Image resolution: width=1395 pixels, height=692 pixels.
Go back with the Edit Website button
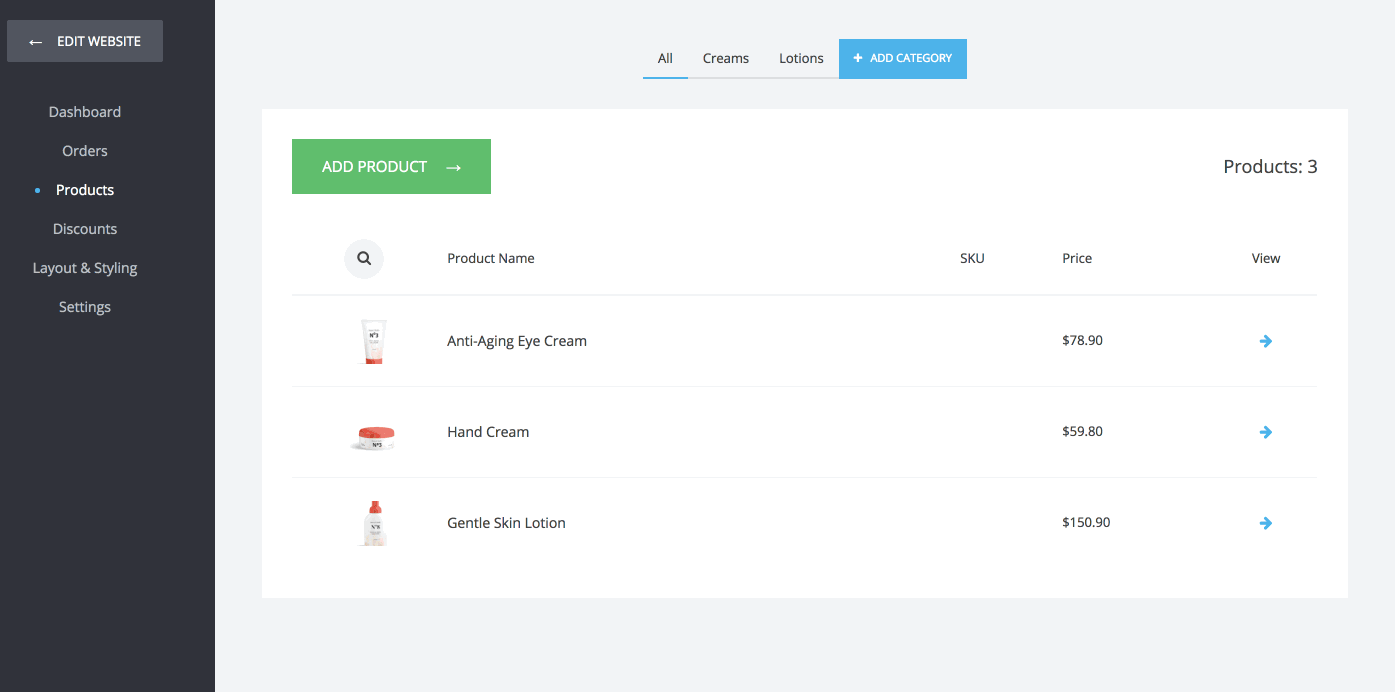85,42
